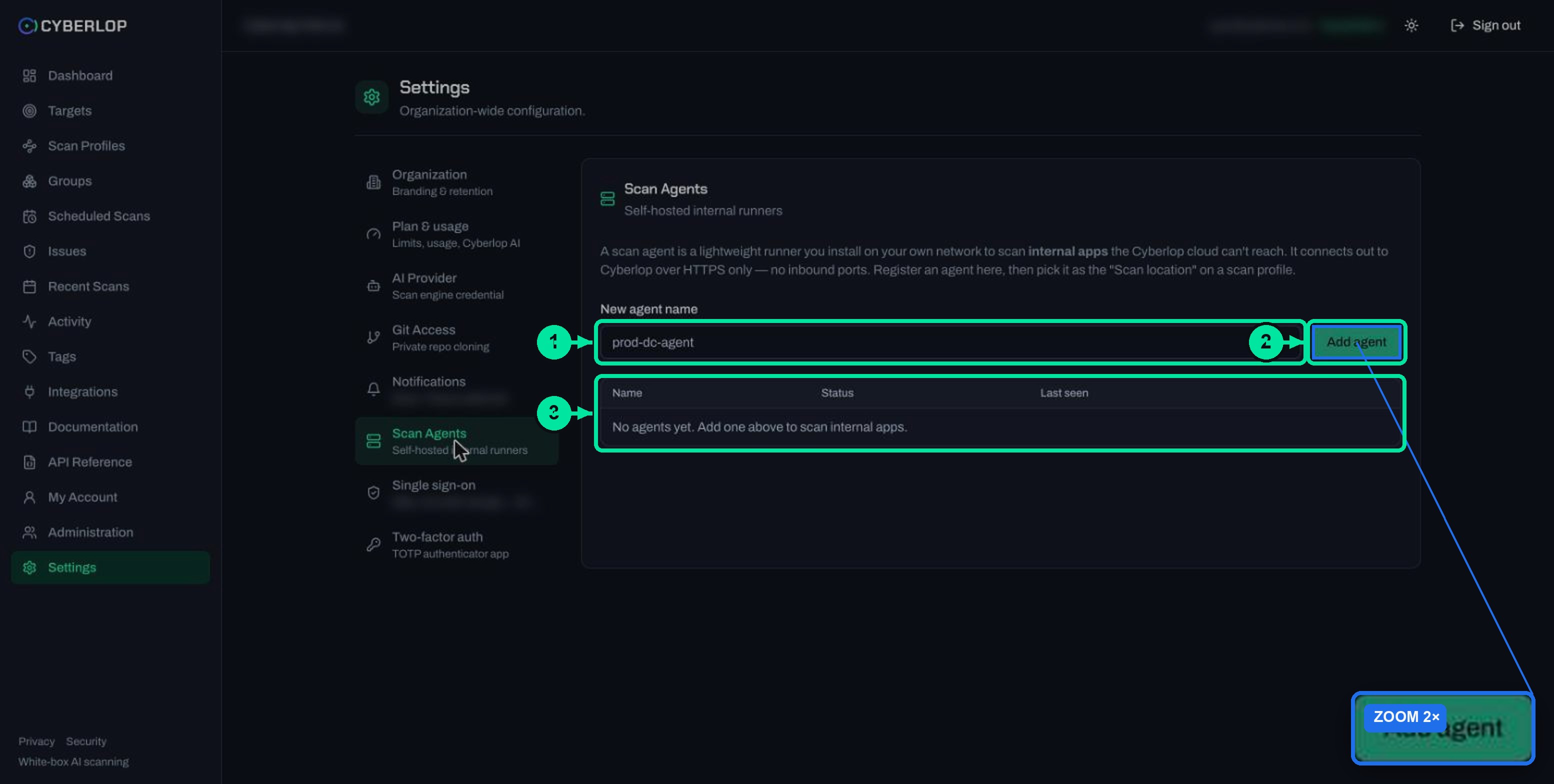The image size is (1554, 784).
Task: Click the New agent name input field
Action: pyautogui.click(x=950, y=342)
